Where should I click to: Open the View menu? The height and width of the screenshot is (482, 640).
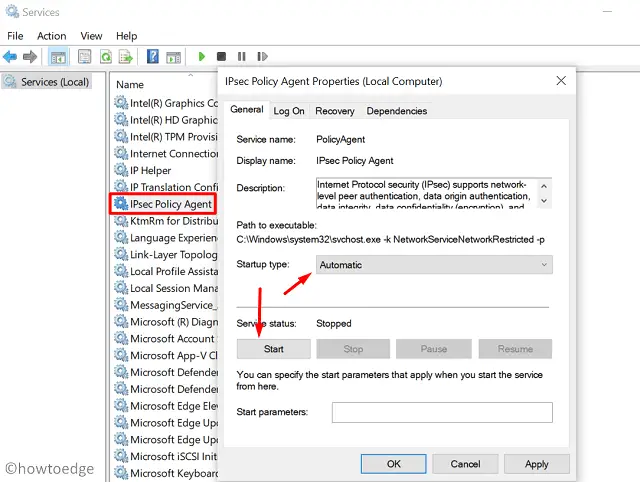click(91, 36)
